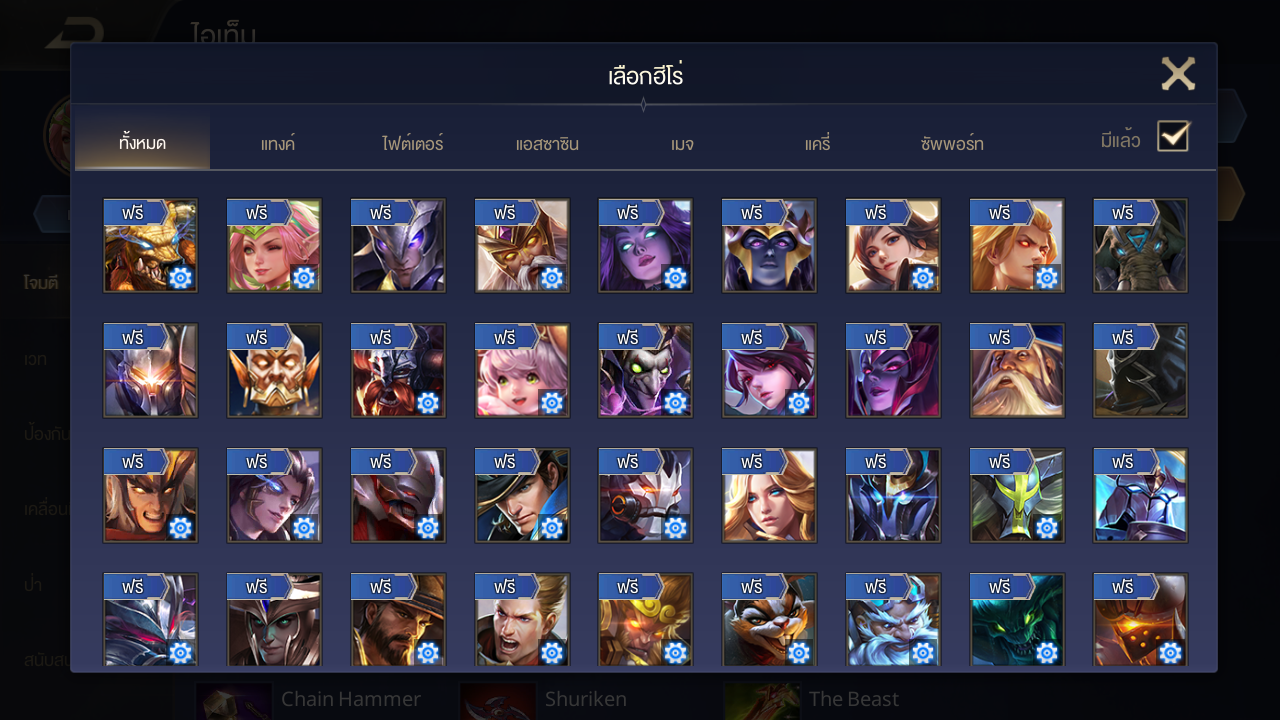This screenshot has width=1280, height=720.
Task: Select the plague-mask hero with green eyes
Action: [x=645, y=370]
